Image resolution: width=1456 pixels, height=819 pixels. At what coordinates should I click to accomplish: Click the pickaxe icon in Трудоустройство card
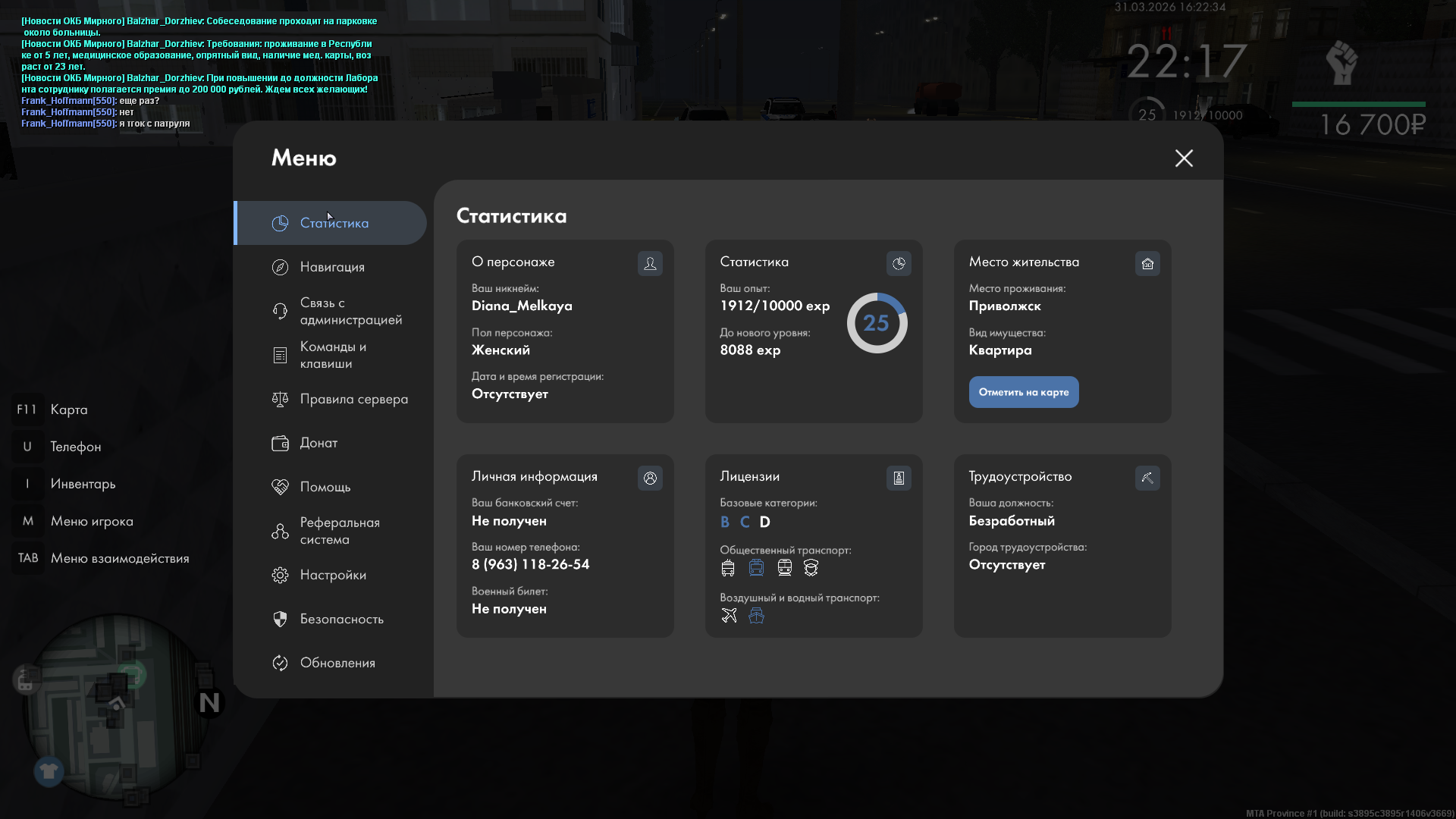(1147, 478)
